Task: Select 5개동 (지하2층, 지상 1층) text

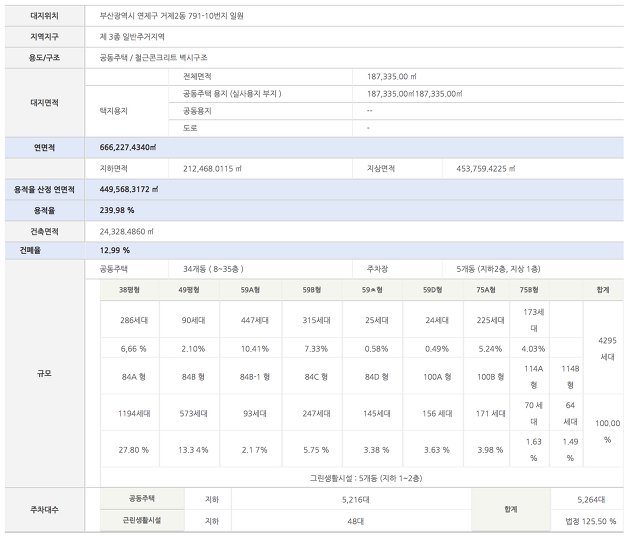Action: (498, 269)
